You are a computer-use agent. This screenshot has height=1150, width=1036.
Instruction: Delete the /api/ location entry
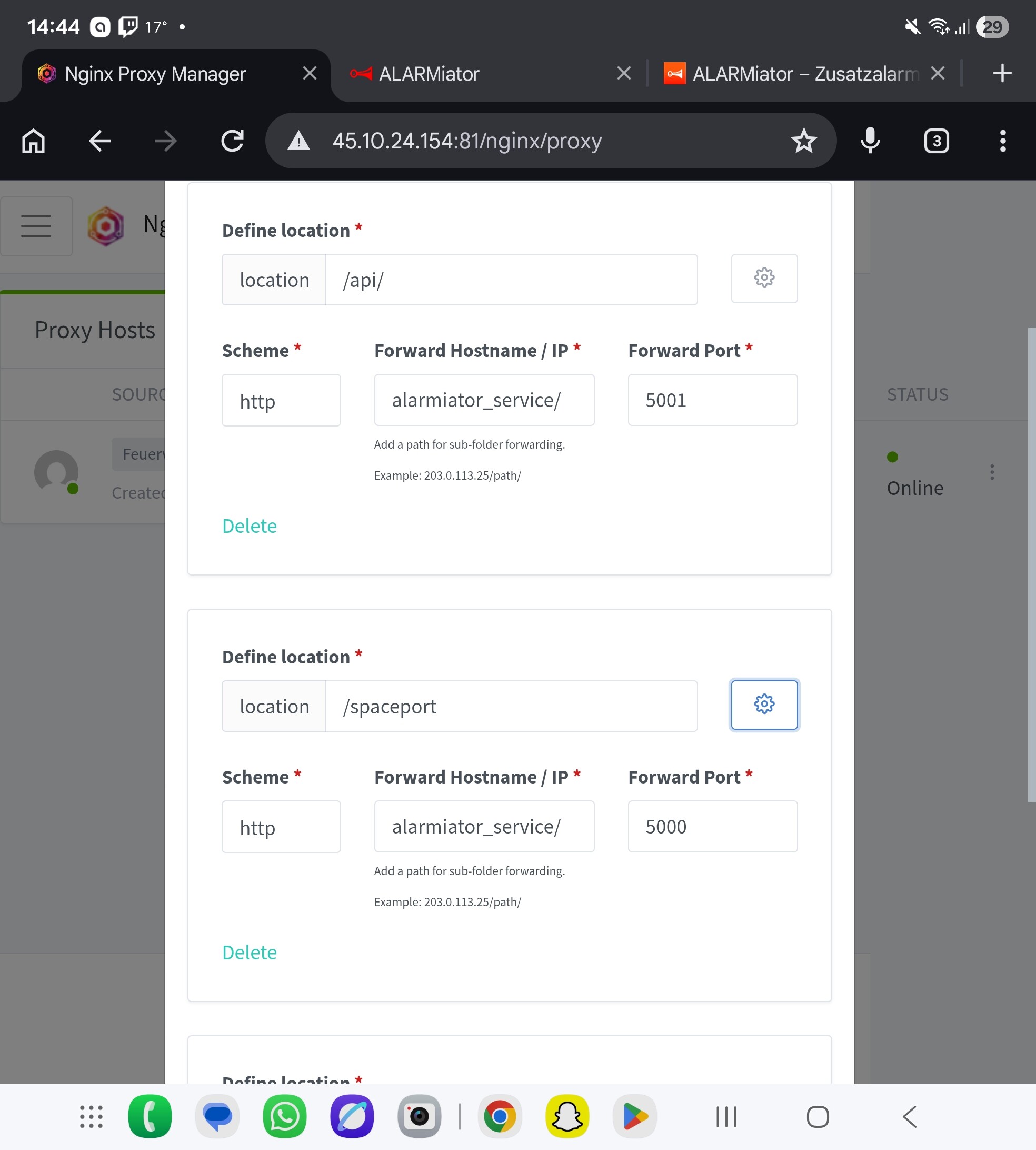[x=250, y=526]
